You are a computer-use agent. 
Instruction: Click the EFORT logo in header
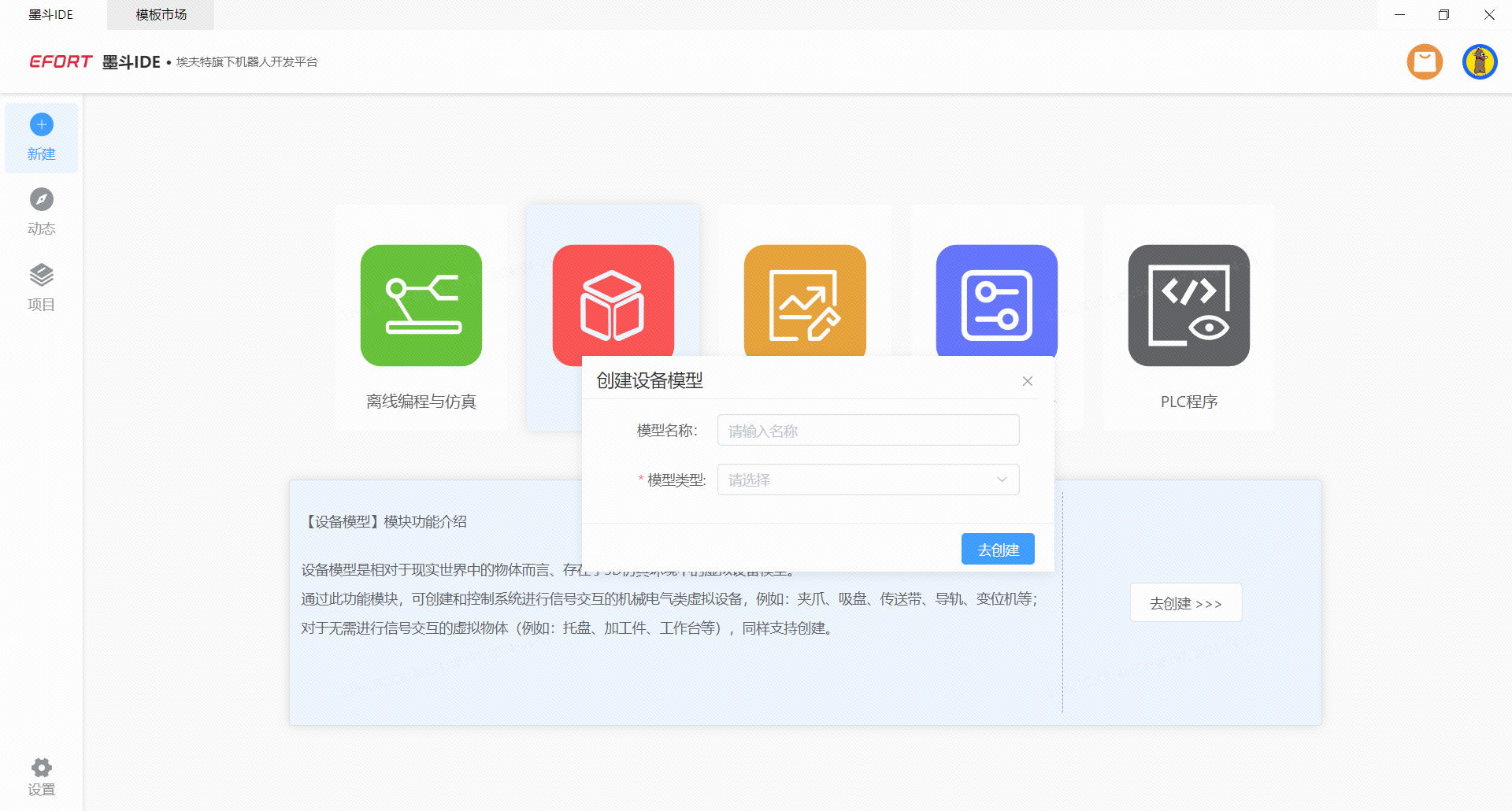pyautogui.click(x=61, y=62)
